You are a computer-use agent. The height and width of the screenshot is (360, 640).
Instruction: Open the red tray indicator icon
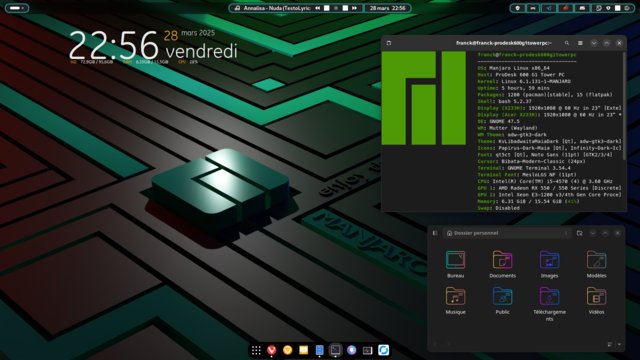click(x=565, y=8)
